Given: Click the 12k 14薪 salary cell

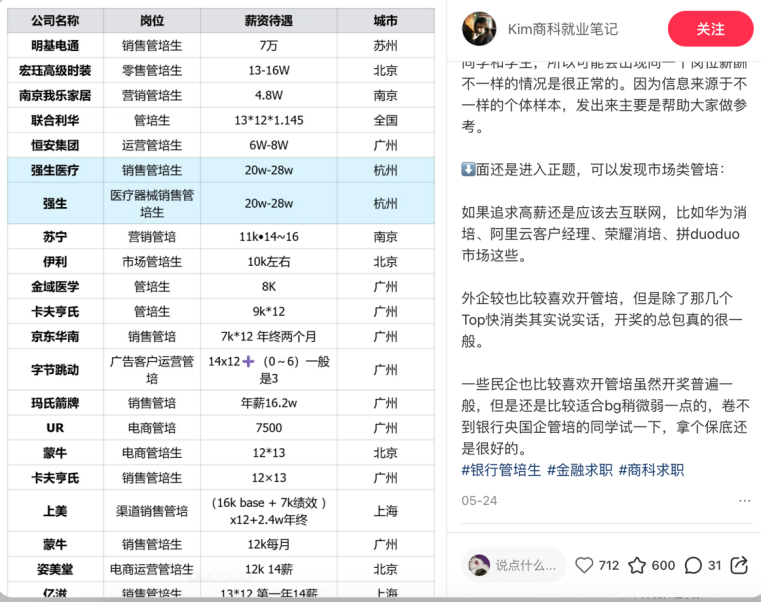Looking at the screenshot, I should click(269, 569).
